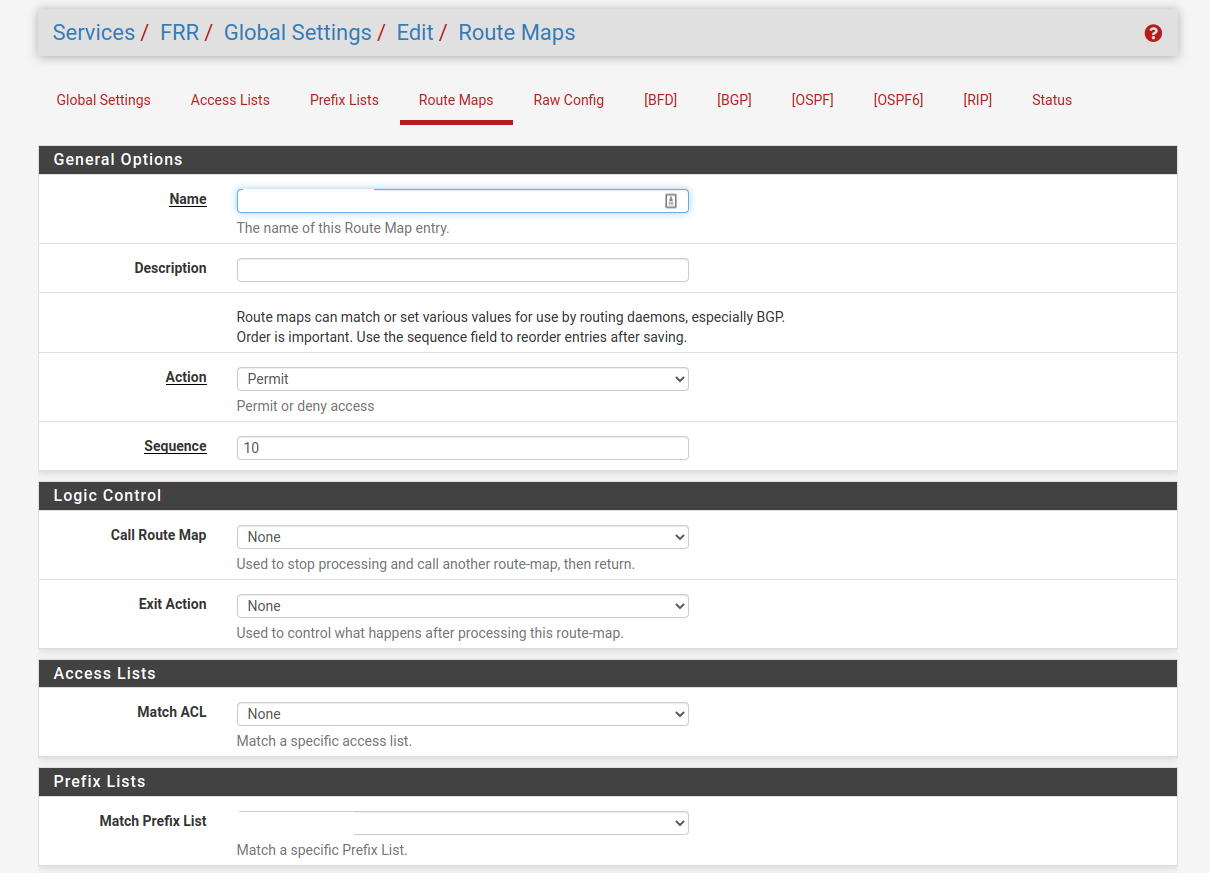
Task: Click the Prefix Lists section header
Action: pos(608,782)
